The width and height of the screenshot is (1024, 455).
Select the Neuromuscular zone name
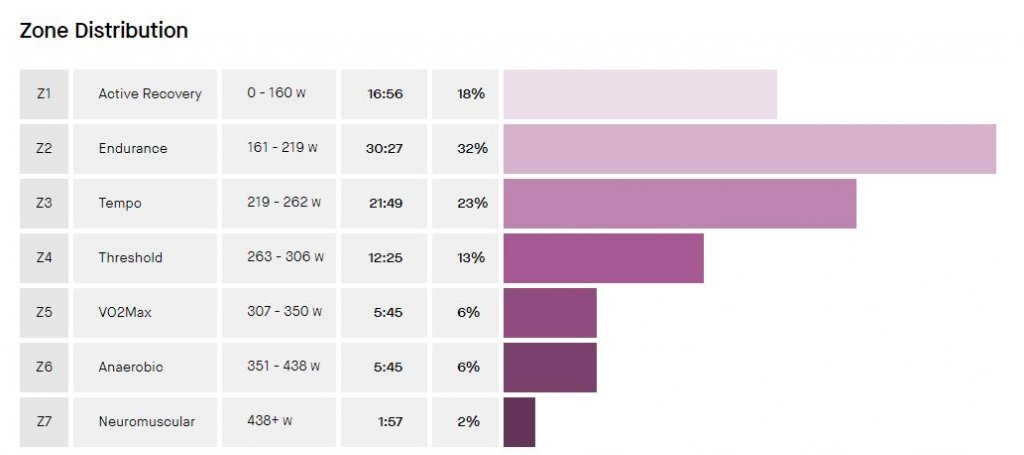(146, 422)
